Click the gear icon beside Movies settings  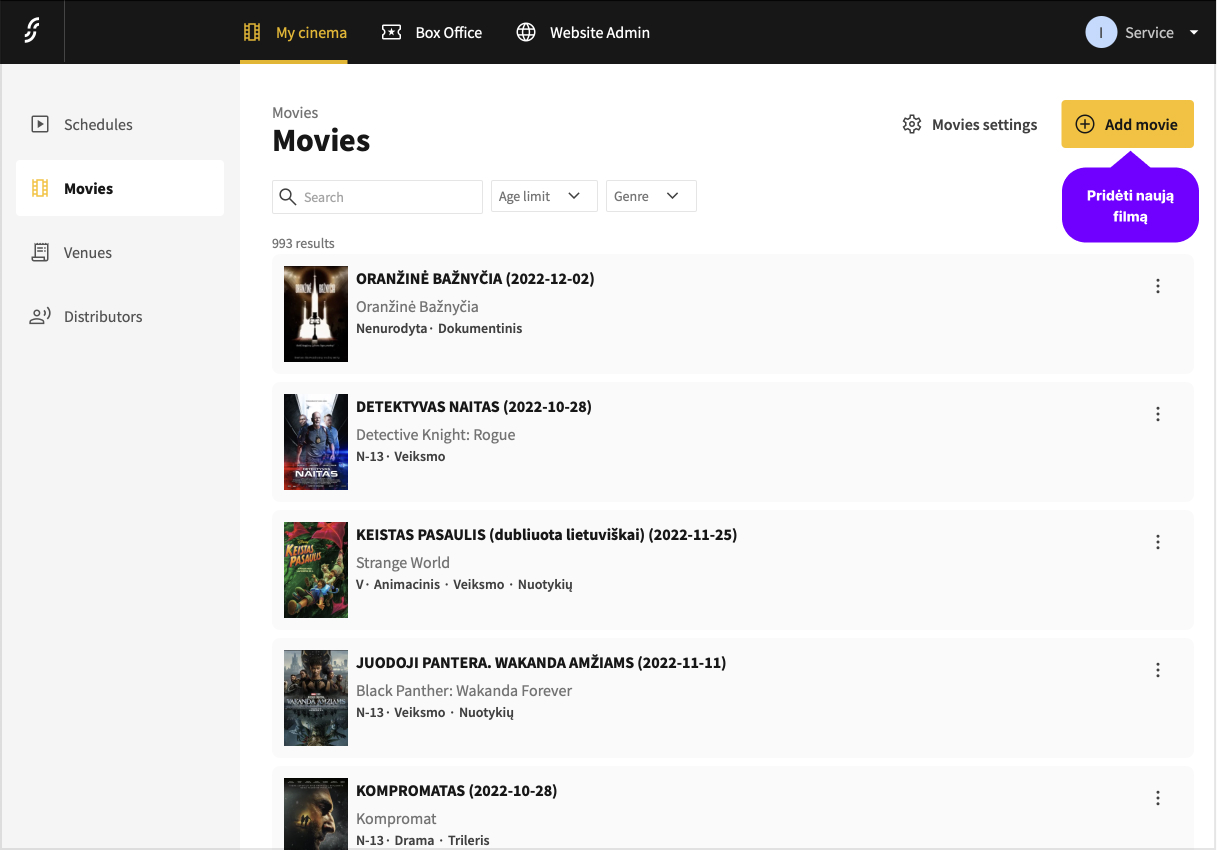click(x=912, y=125)
